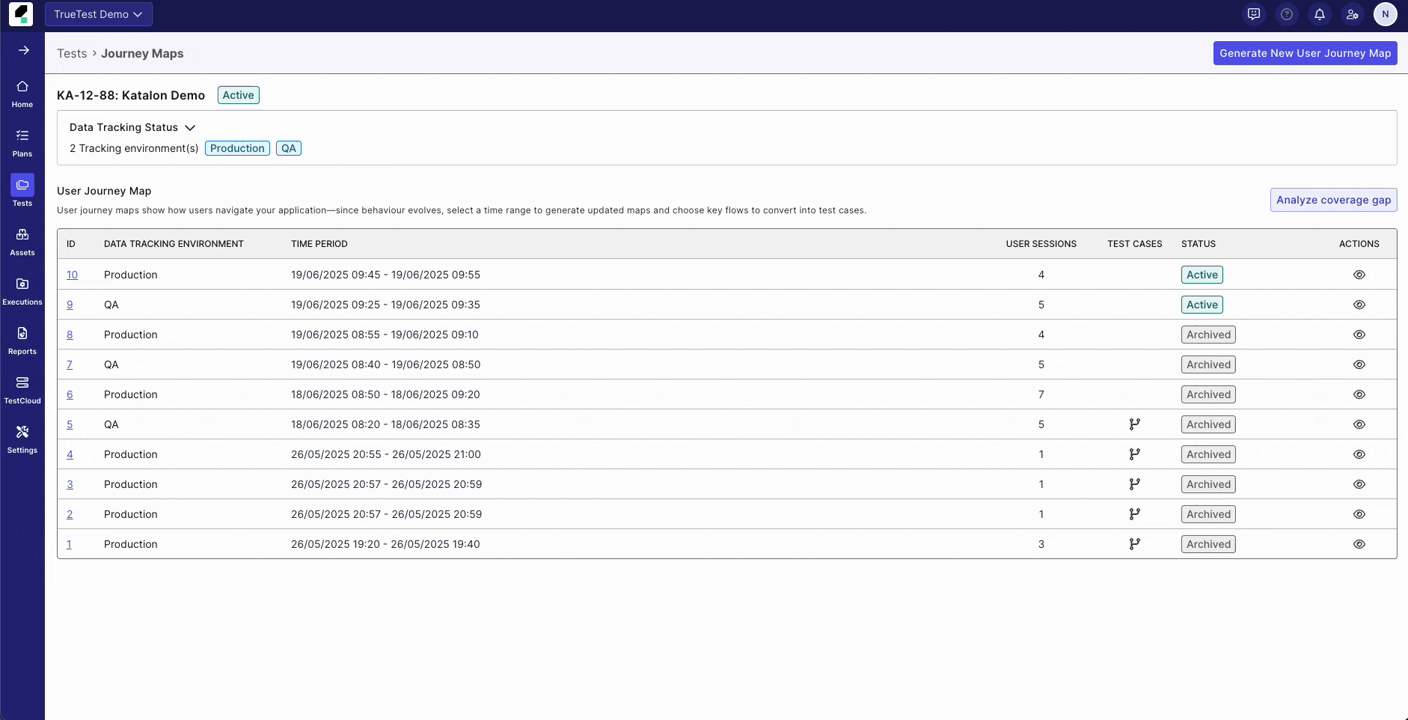The image size is (1408, 720).
Task: Click the Active badge beside KA-12-88 title
Action: pyautogui.click(x=238, y=95)
